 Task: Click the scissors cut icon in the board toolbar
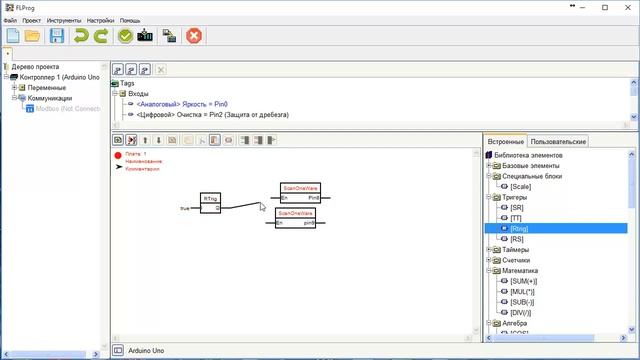pyautogui.click(x=201, y=140)
